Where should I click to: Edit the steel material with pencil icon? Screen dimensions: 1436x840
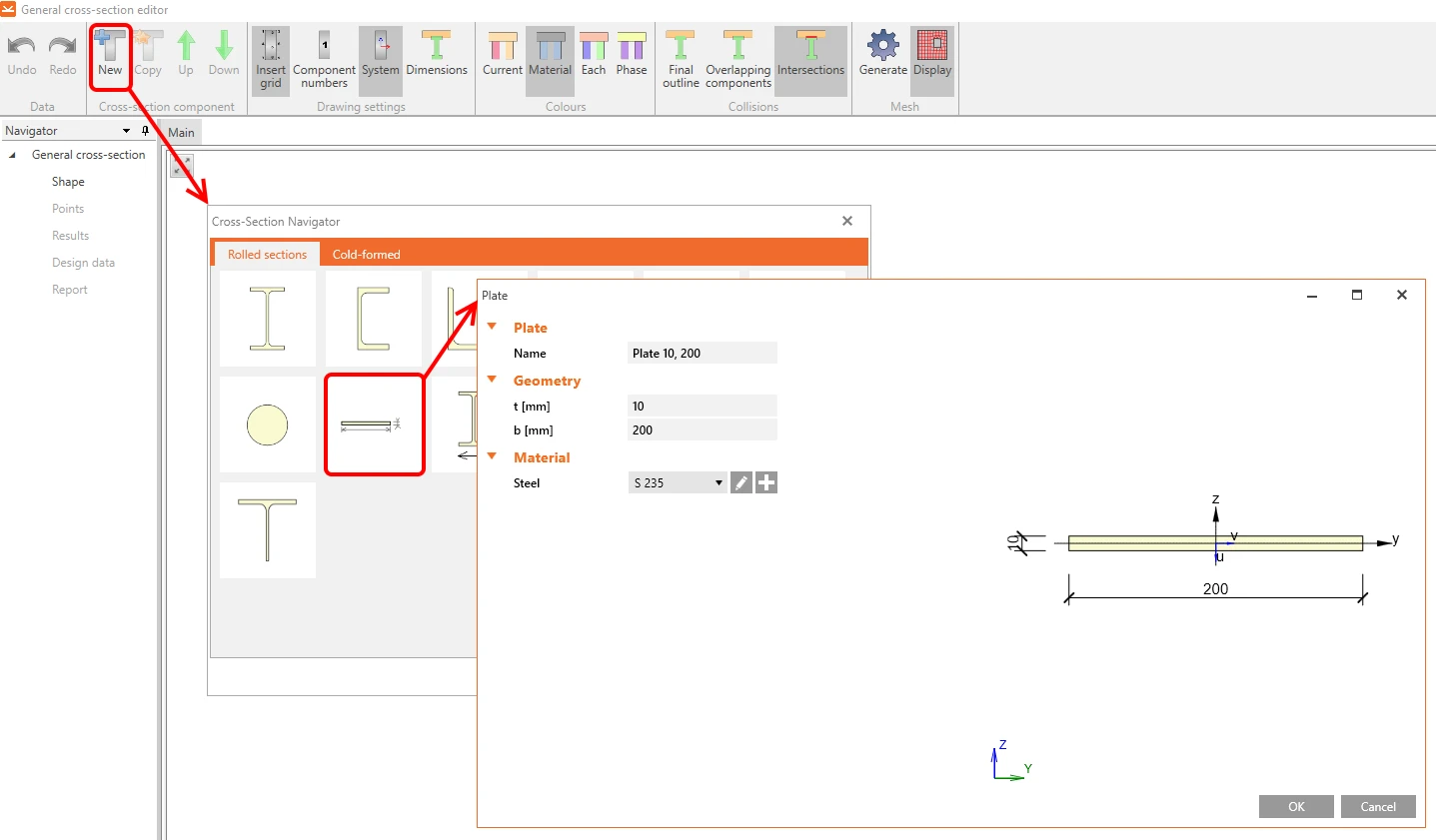pos(741,482)
